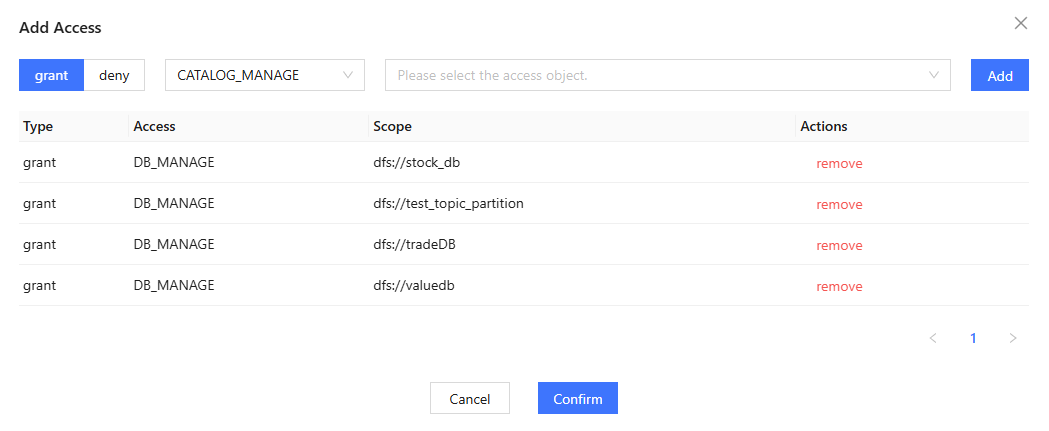Click the access object dropdown arrow
Viewport: 1049px width, 431px height.
(935, 75)
